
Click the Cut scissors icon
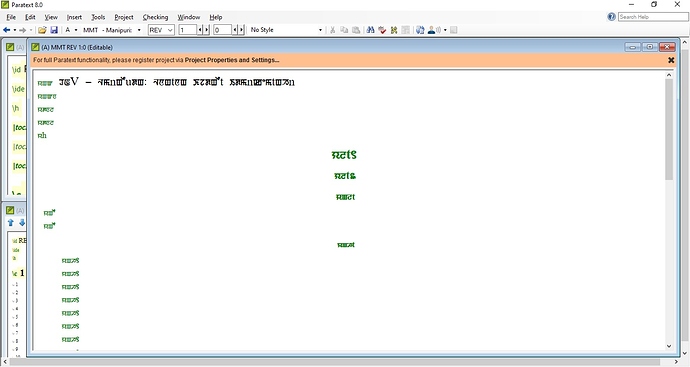(333, 30)
